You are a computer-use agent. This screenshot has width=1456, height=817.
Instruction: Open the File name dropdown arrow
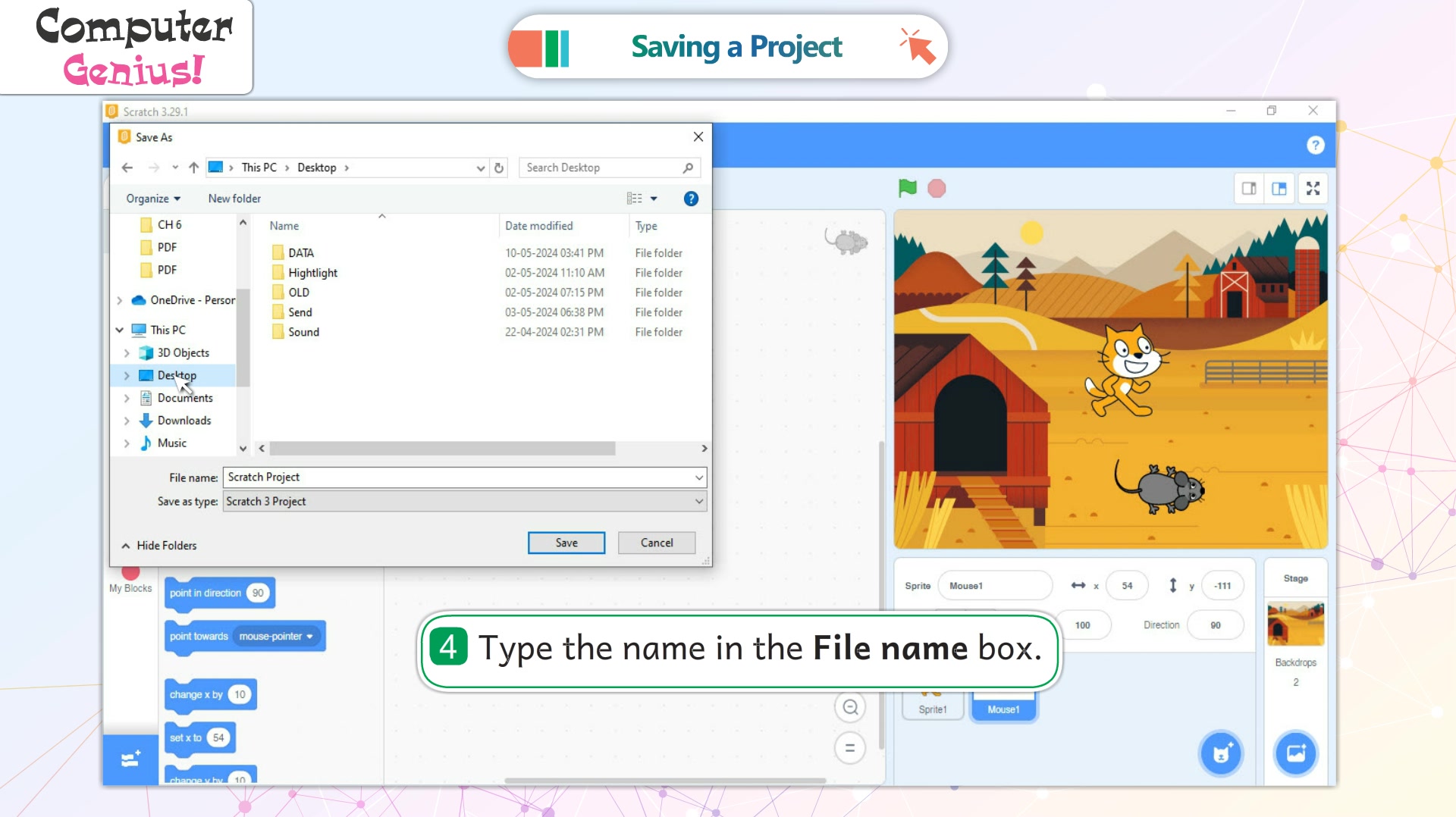tap(698, 477)
